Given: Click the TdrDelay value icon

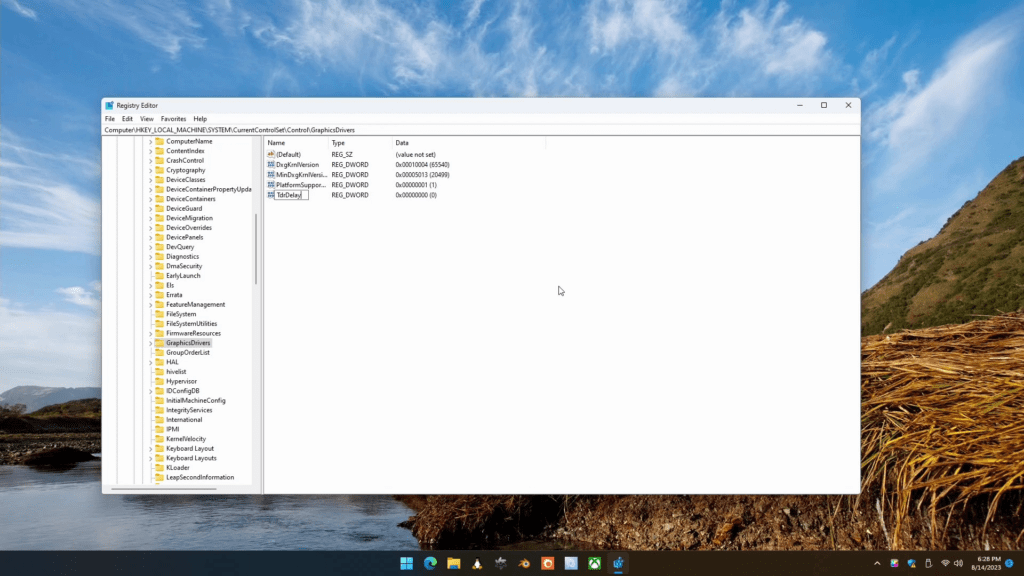Looking at the screenshot, I should click(x=271, y=195).
